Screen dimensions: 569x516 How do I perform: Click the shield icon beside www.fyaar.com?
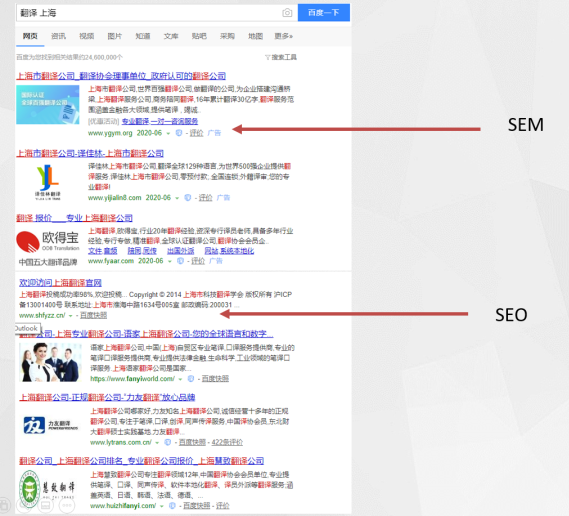180,261
